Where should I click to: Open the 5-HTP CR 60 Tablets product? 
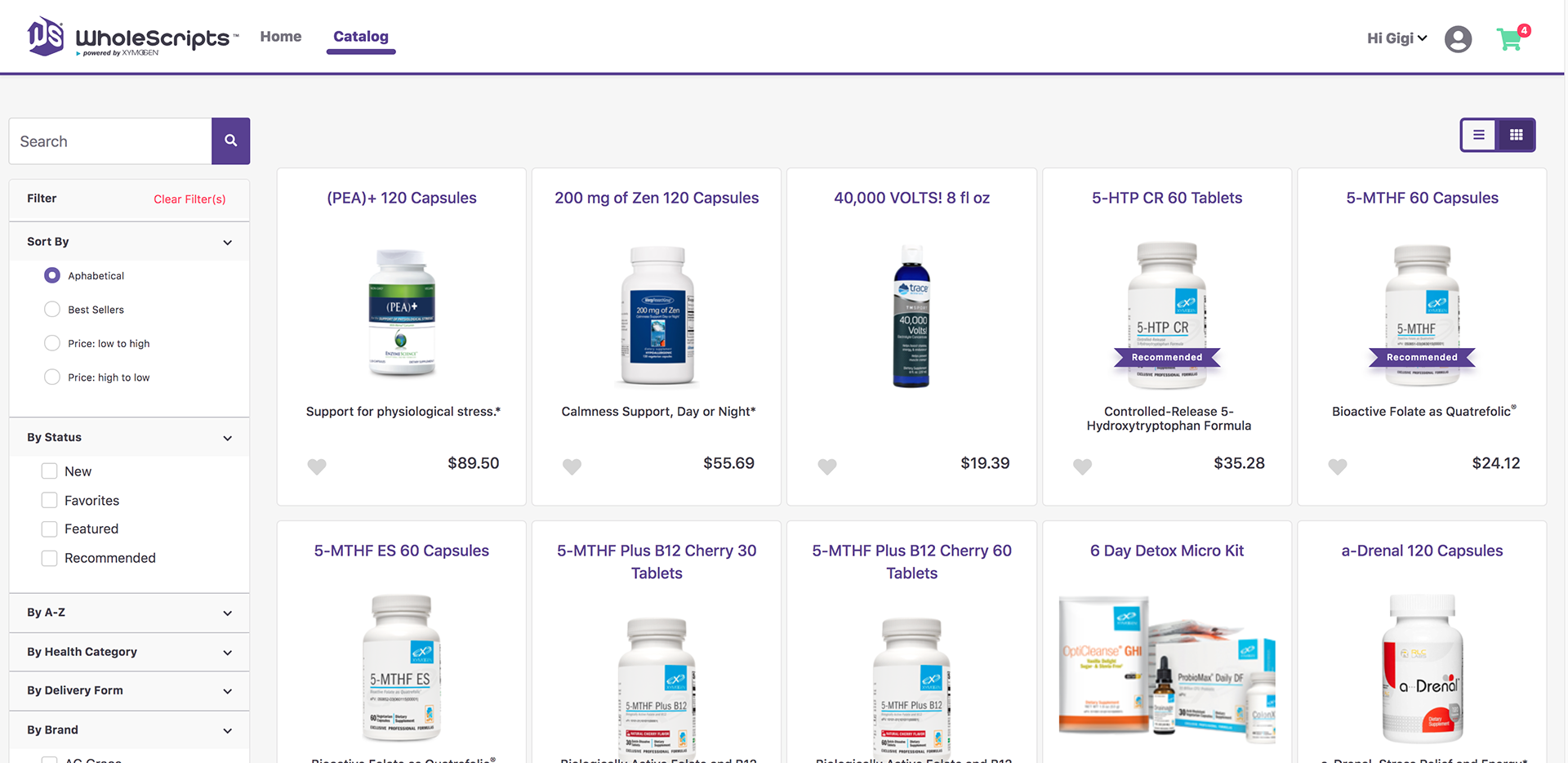tap(1167, 198)
